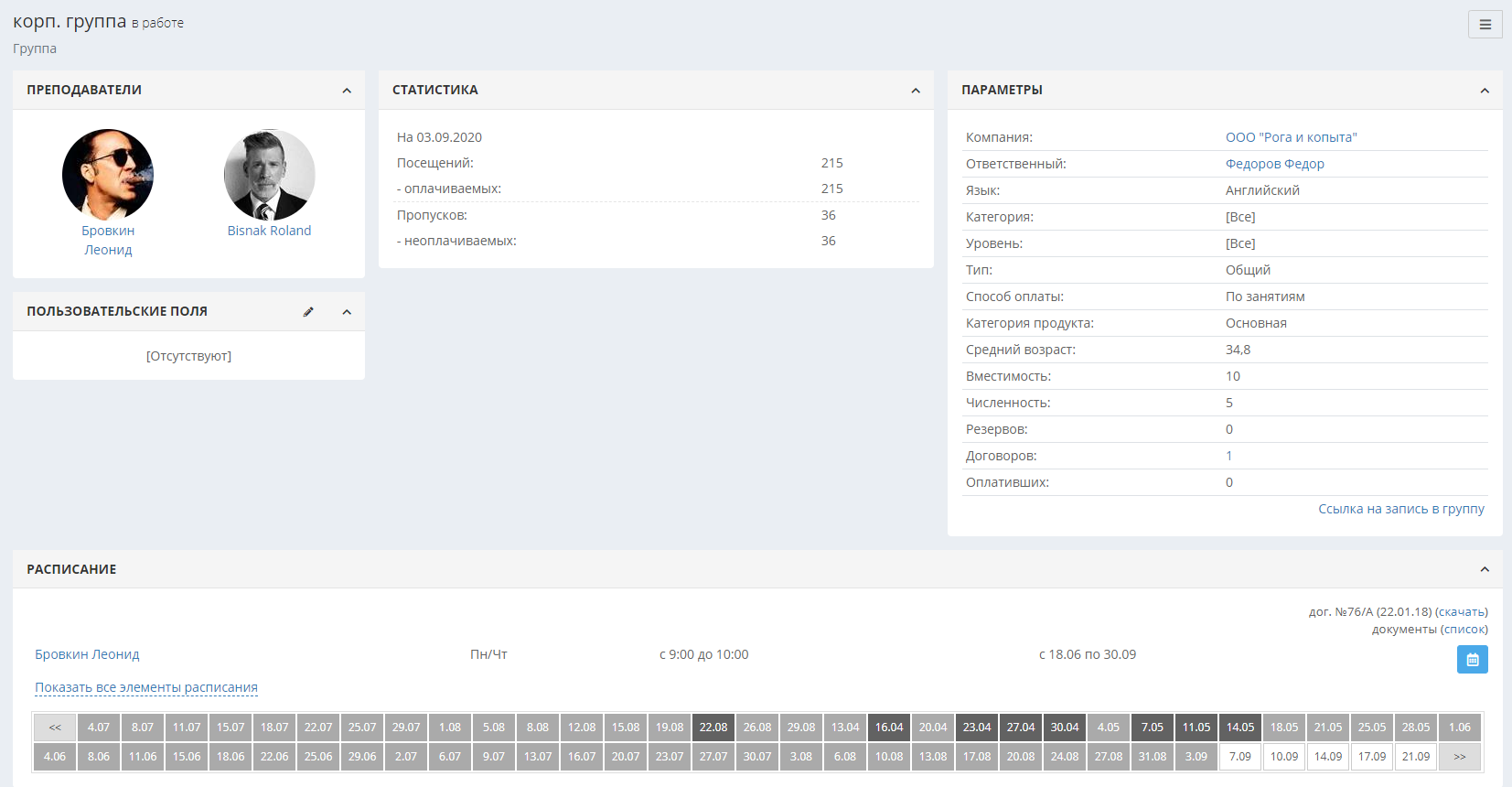The image size is (1512, 787).
Task: Open the calendar icon button in schedule
Action: (x=1472, y=659)
